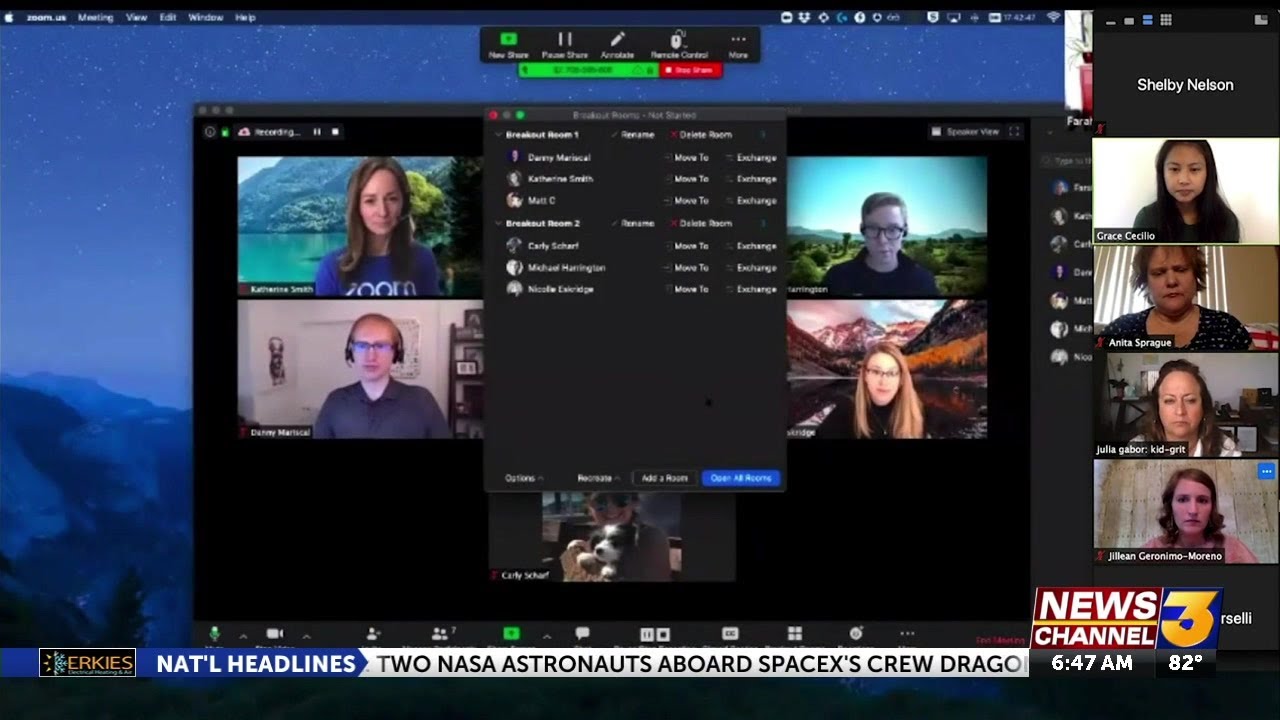Click the Dropbox icon in the menu bar
Viewport: 1280px width, 720px height.
tap(805, 17)
